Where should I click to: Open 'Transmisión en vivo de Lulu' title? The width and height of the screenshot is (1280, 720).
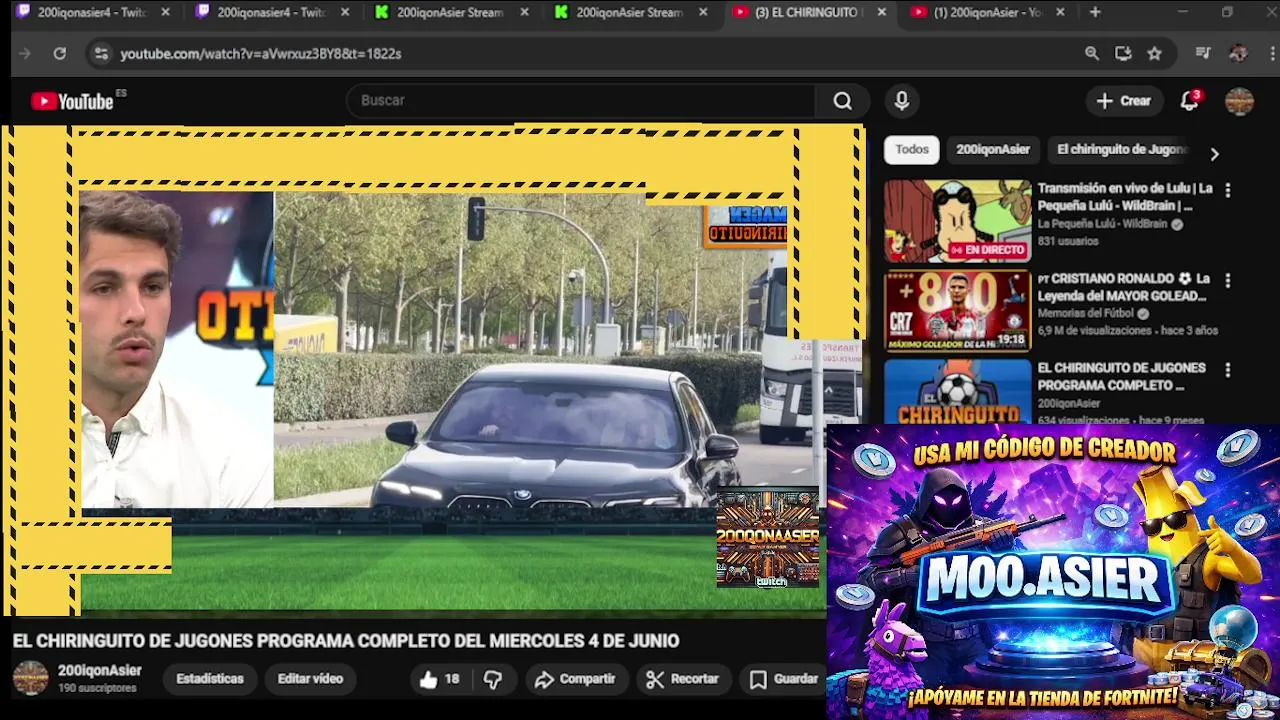click(1125, 197)
